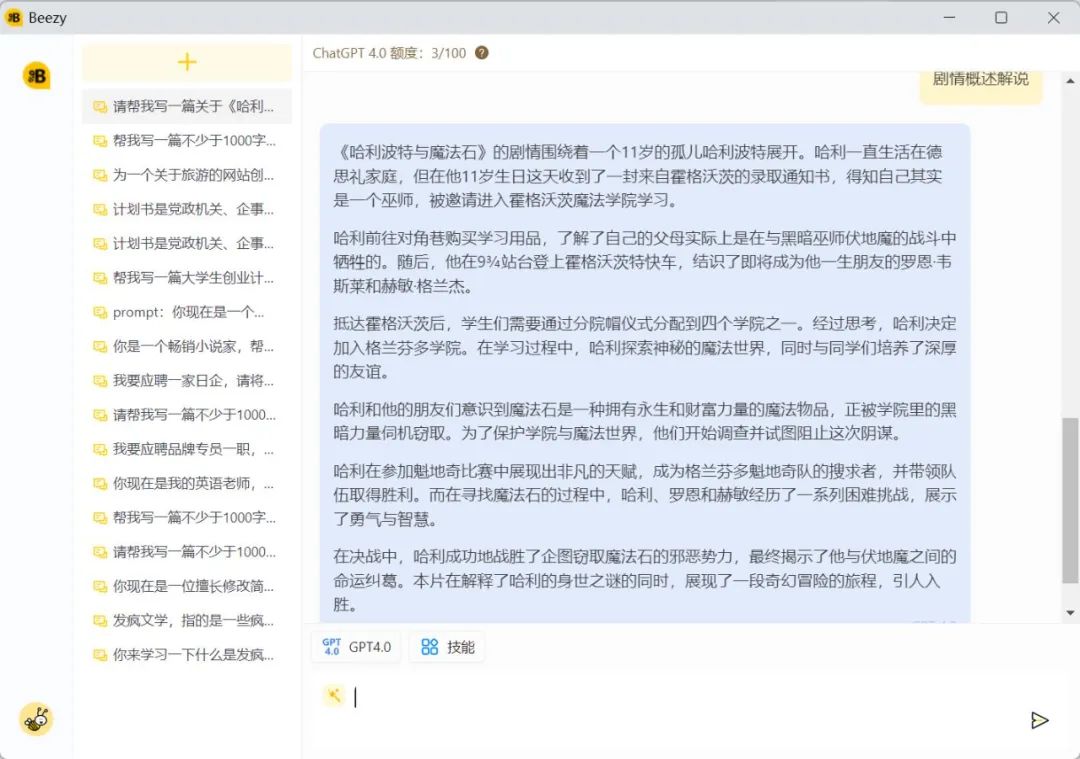
Task: Click chat icon beside '你现在是一位擅长修改简'
Action: [x=100, y=586]
